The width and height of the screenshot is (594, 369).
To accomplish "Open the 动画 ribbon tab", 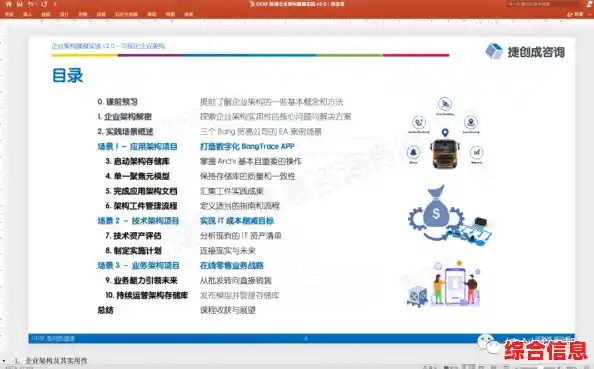I will pos(101,14).
